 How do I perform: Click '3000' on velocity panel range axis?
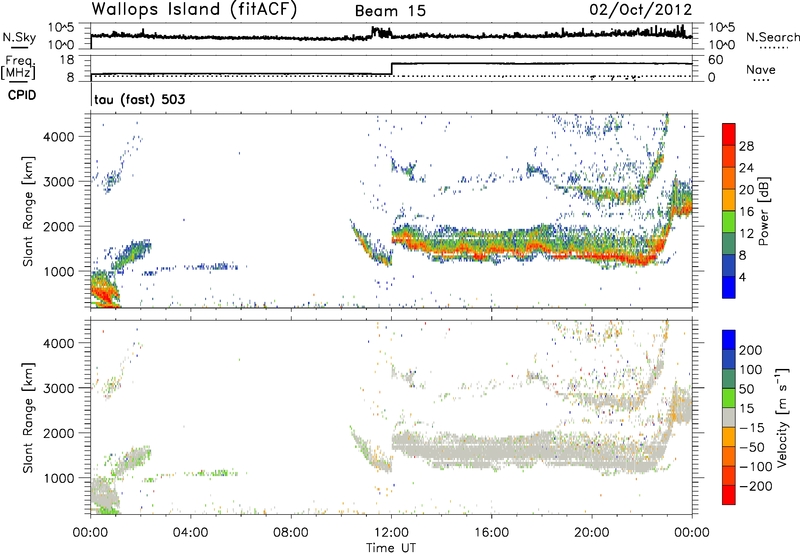pos(58,388)
